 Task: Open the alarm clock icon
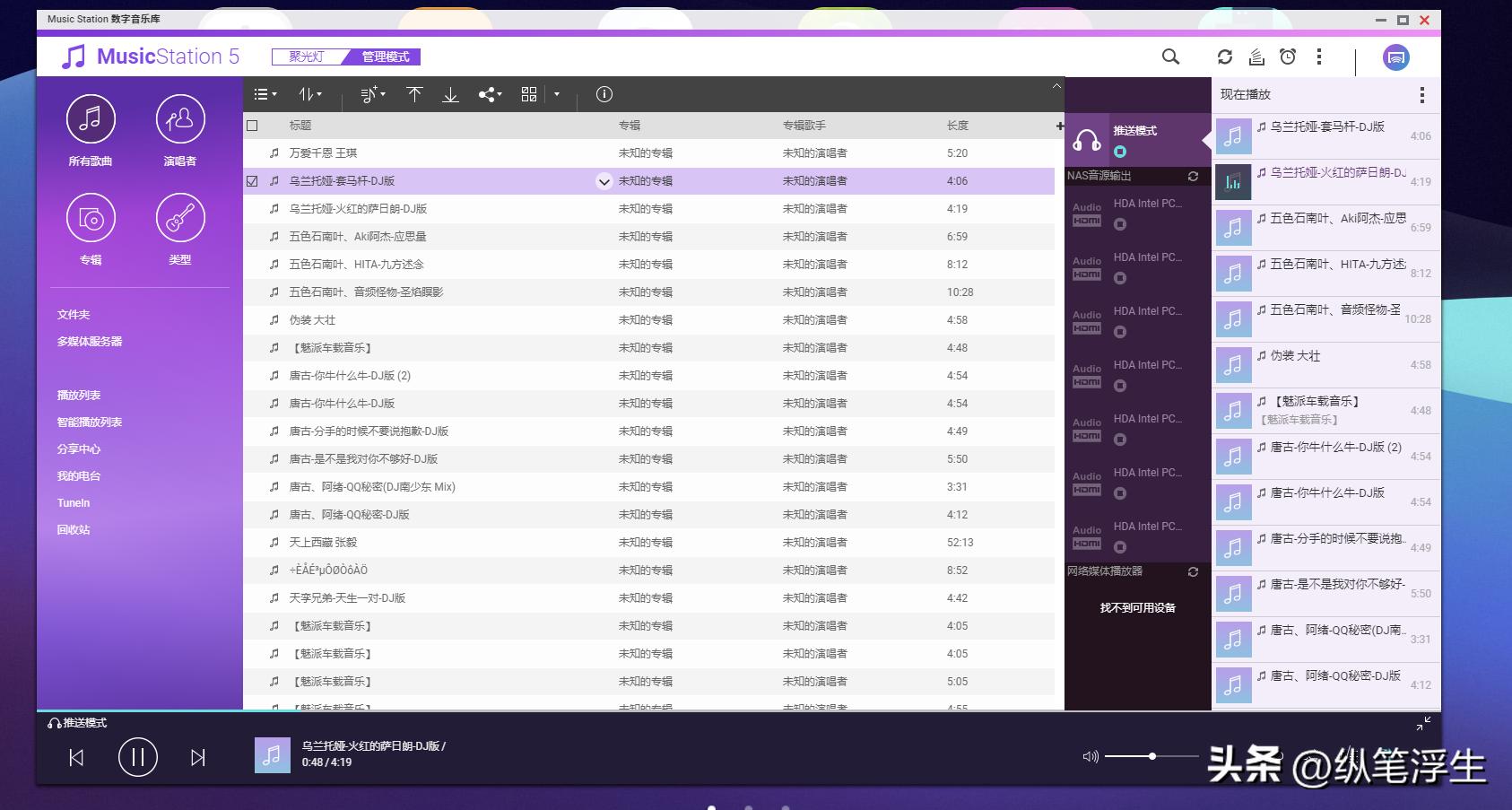tap(1288, 57)
